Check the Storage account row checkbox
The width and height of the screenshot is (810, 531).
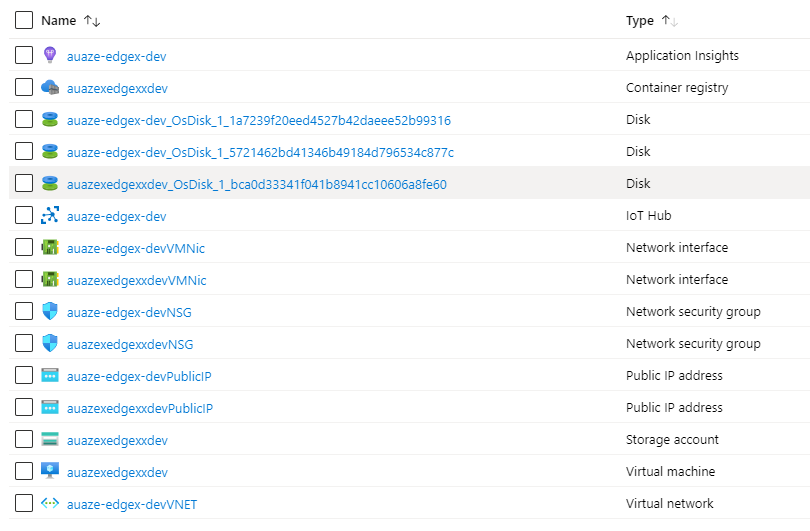pos(24,440)
